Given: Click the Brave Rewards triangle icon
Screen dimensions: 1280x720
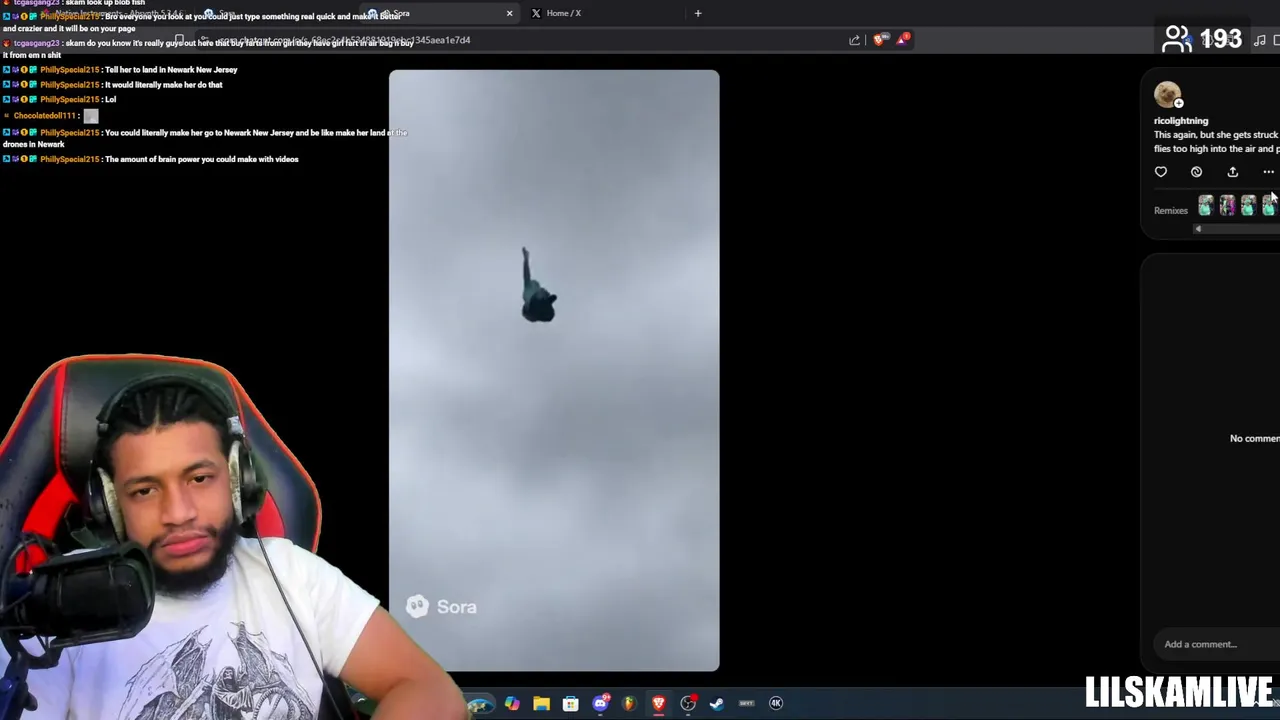Looking at the screenshot, I should pyautogui.click(x=903, y=39).
